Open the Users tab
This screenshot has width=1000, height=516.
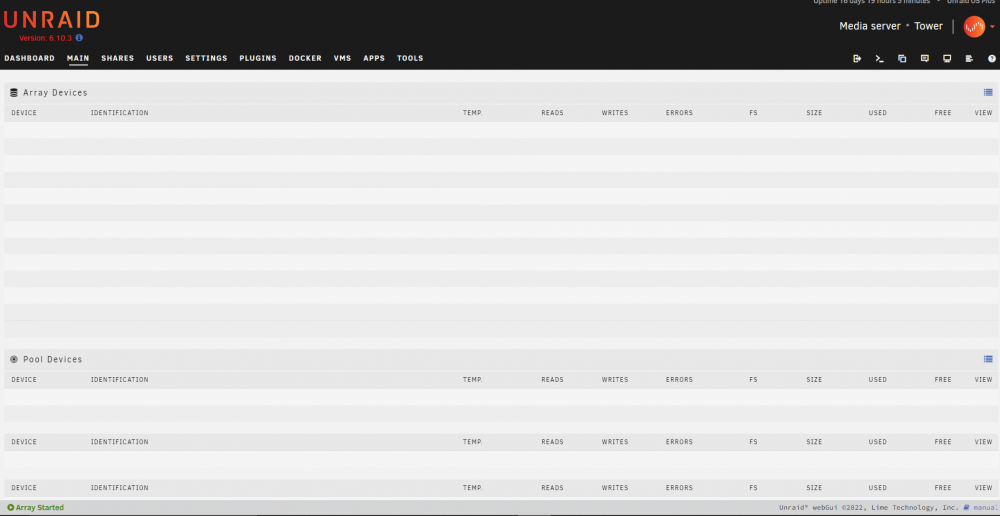[159, 58]
